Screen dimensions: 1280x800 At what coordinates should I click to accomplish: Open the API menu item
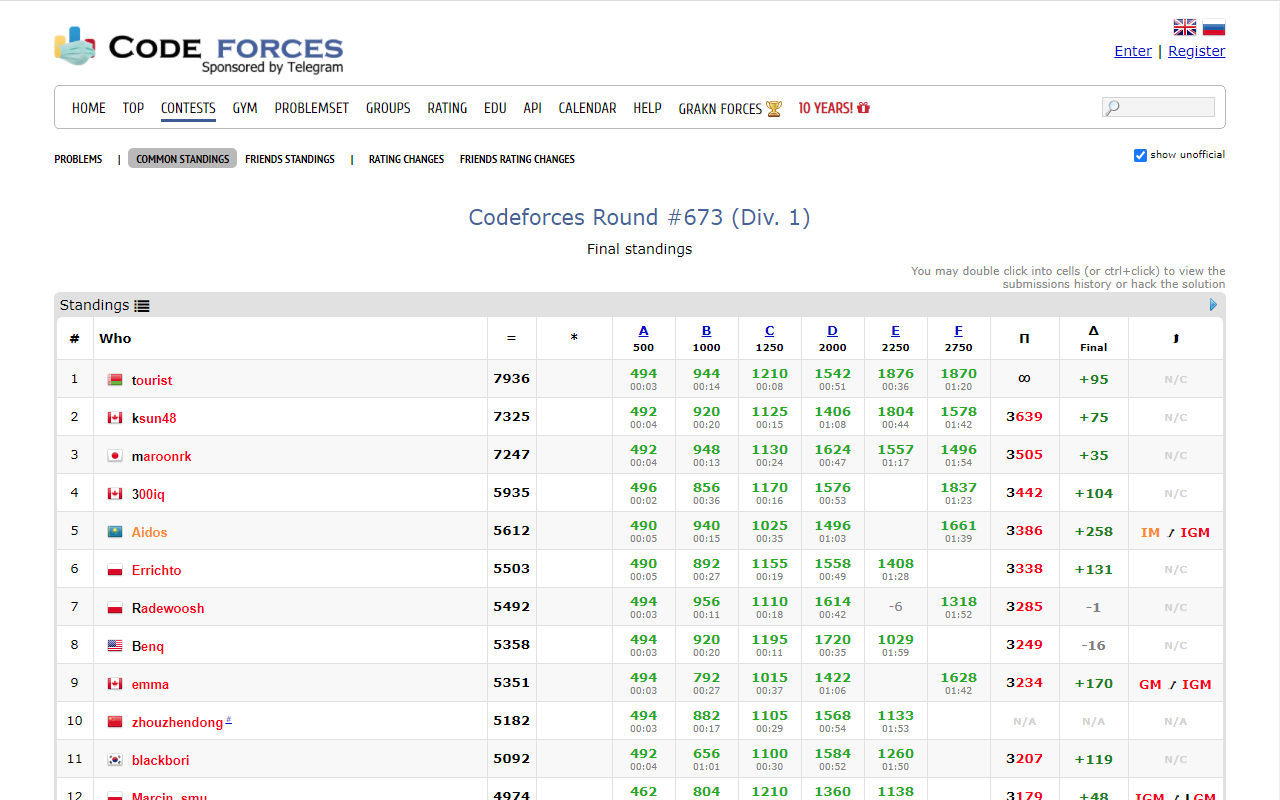tap(532, 108)
